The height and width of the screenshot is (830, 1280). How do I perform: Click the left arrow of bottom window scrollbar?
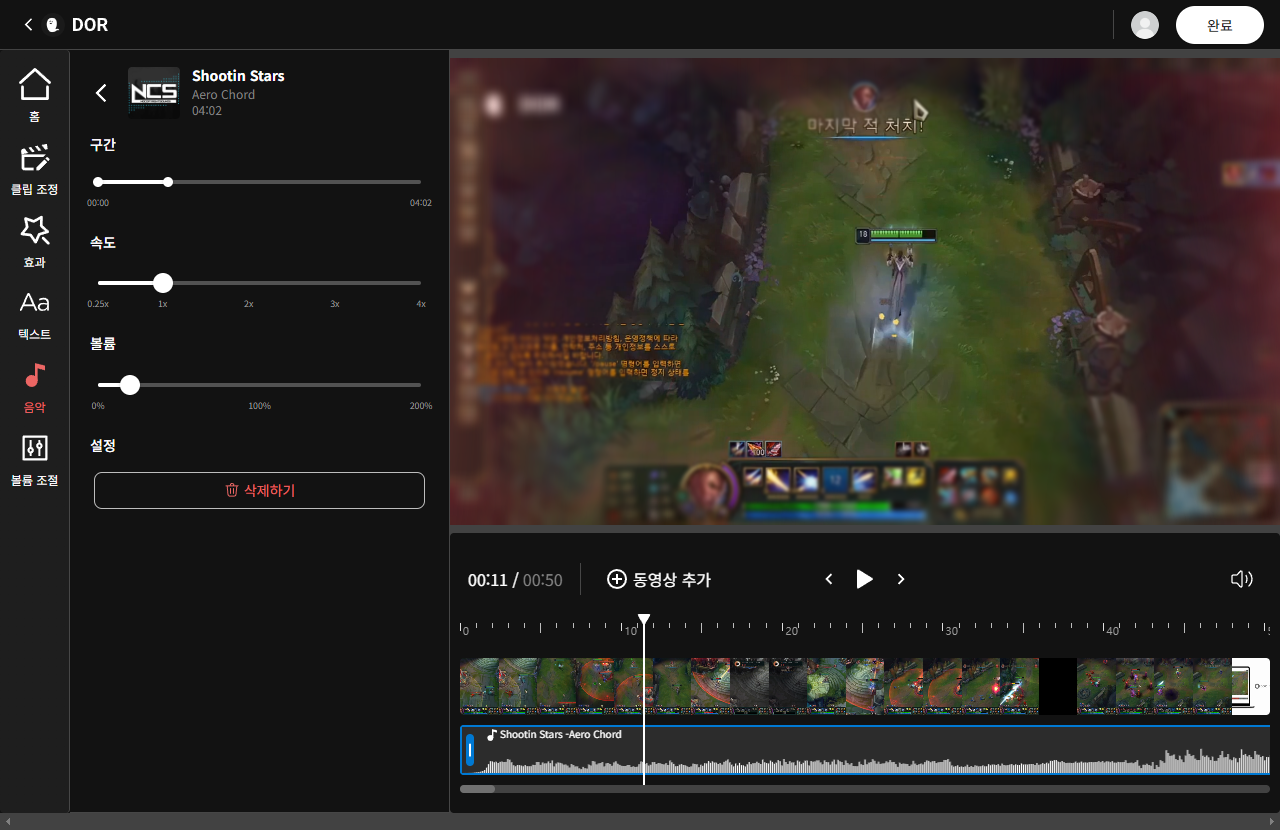coord(7,822)
